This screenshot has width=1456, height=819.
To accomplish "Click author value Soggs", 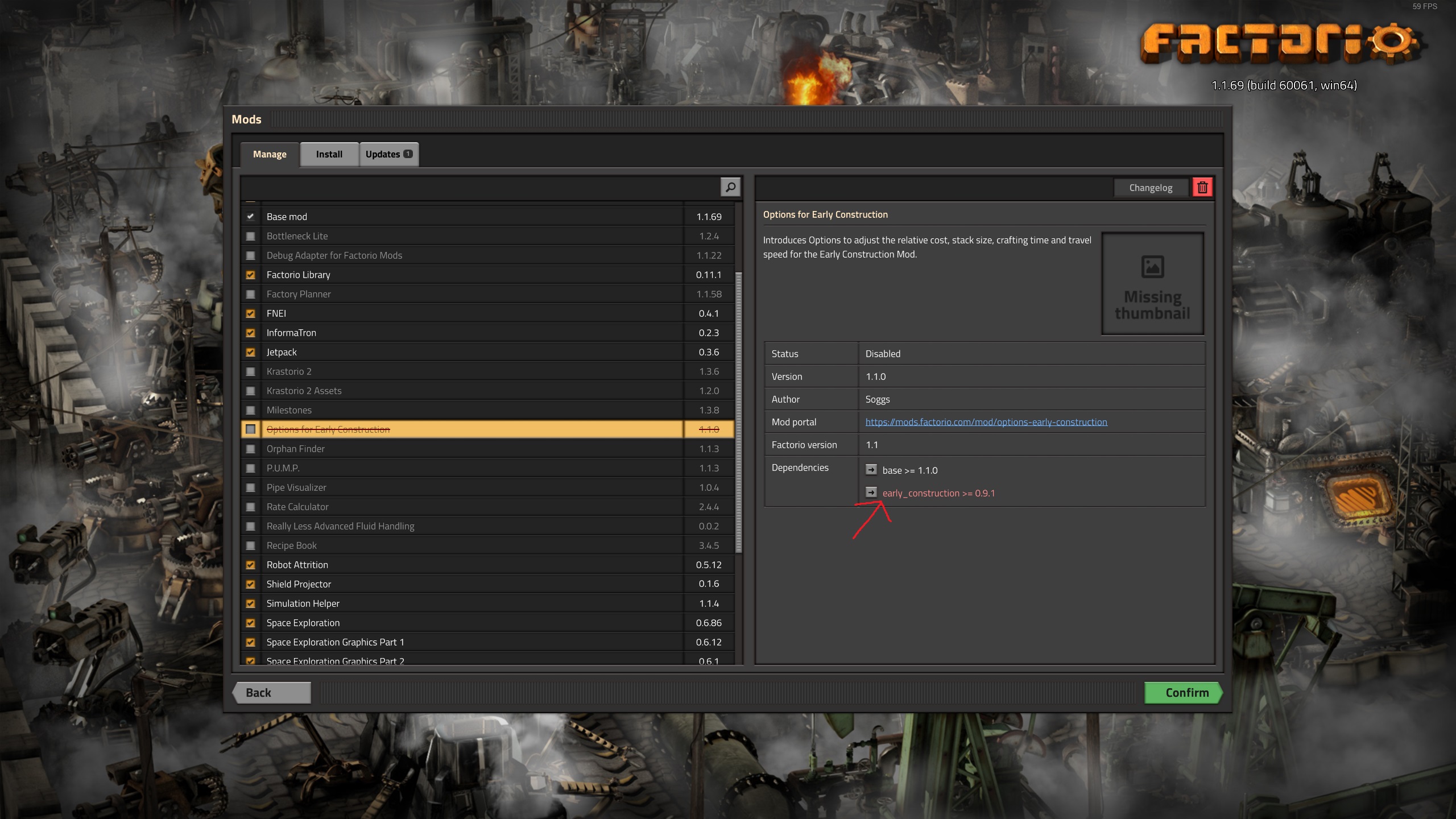I will (877, 399).
